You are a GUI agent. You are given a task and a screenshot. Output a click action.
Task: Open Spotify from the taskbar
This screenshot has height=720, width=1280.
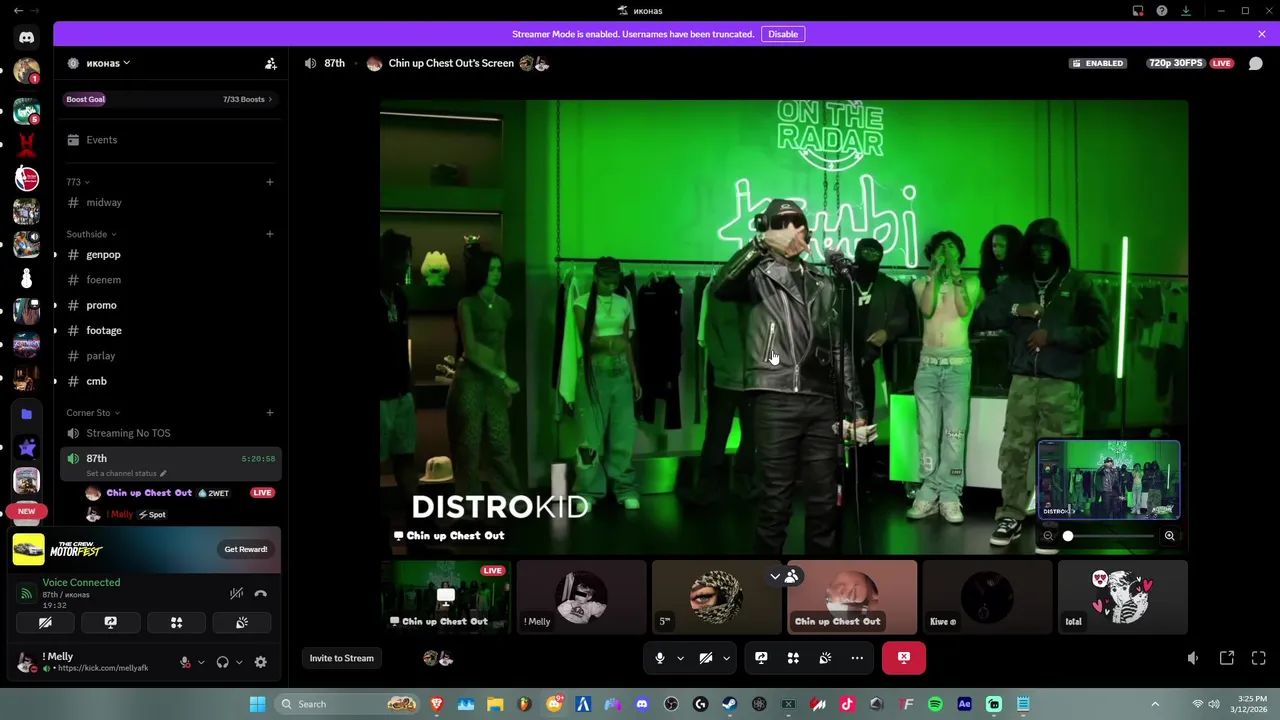tap(935, 704)
